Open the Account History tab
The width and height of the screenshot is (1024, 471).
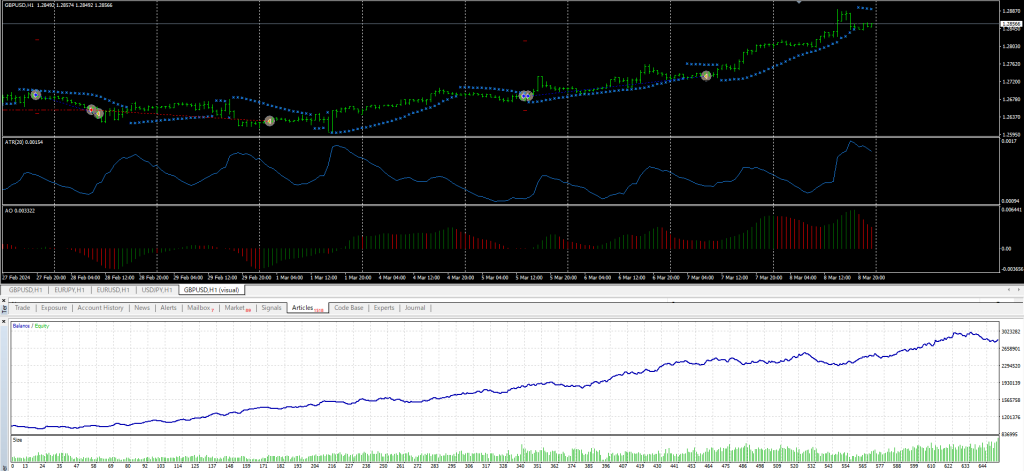pos(100,308)
